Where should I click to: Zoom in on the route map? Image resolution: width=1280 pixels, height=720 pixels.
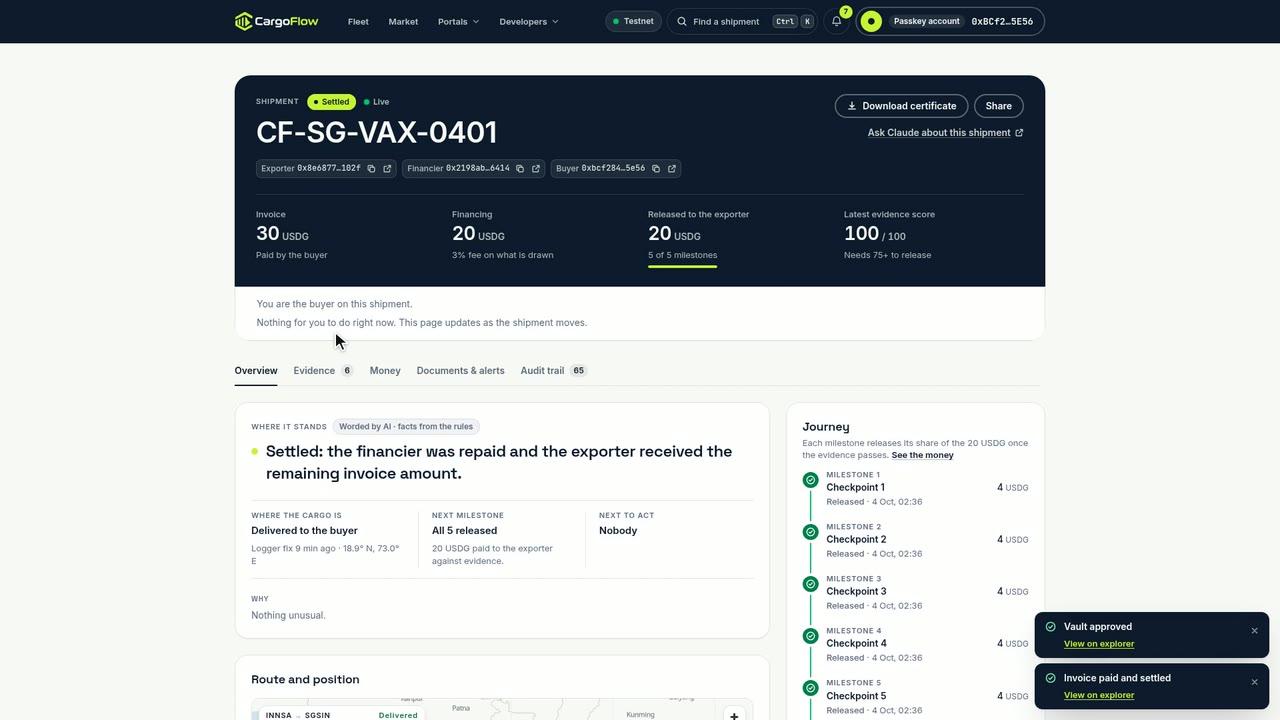734,714
